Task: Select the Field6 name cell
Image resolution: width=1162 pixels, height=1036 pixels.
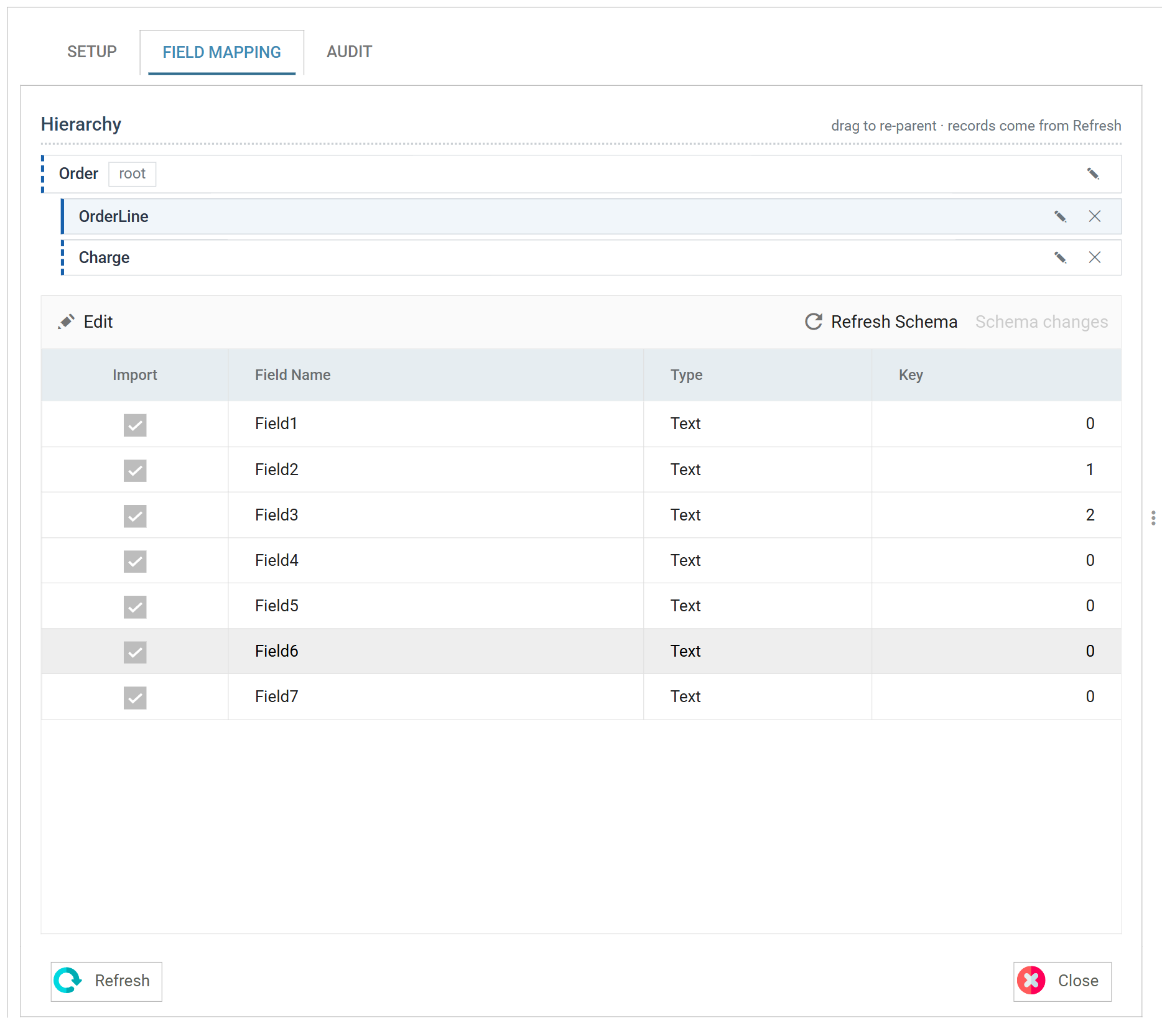Action: (436, 651)
